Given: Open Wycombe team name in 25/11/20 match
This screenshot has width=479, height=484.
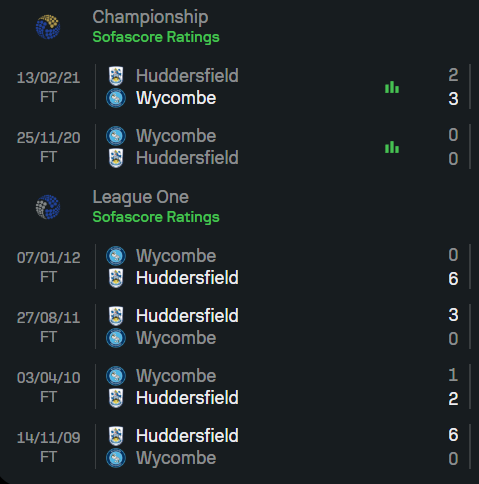Looking at the screenshot, I should (176, 136).
